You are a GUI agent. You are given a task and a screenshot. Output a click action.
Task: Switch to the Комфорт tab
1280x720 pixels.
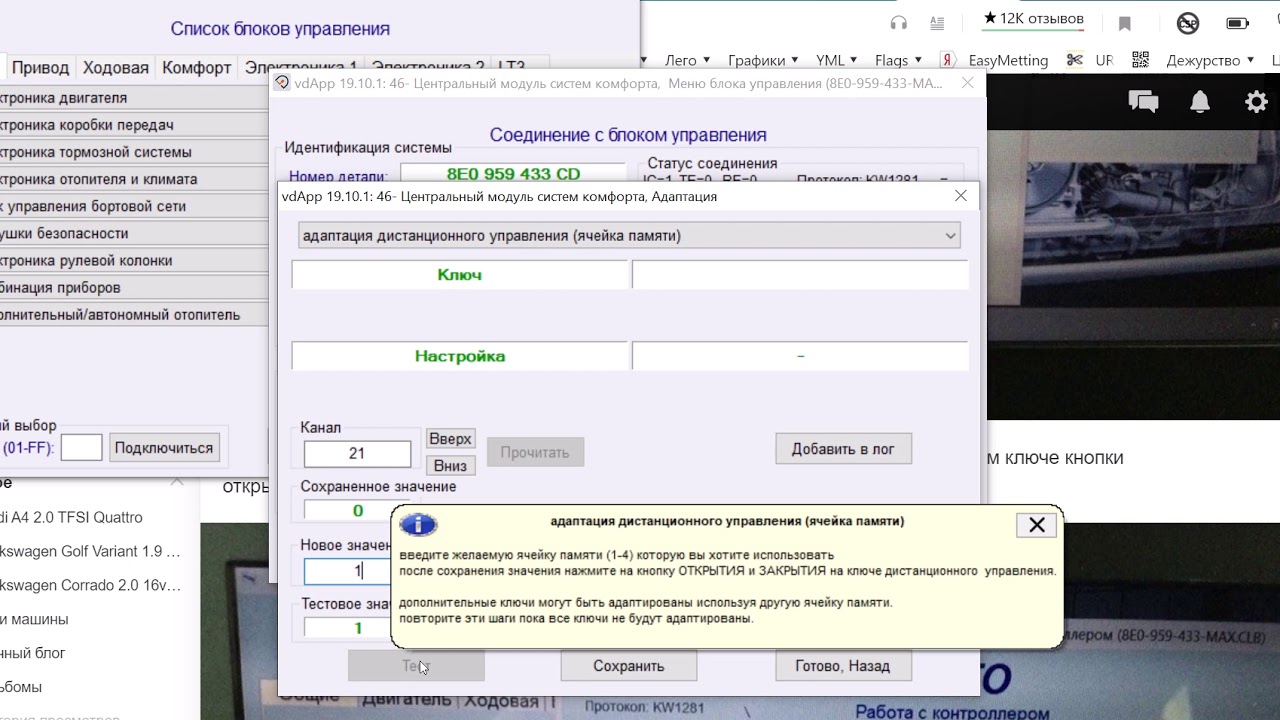click(x=197, y=67)
